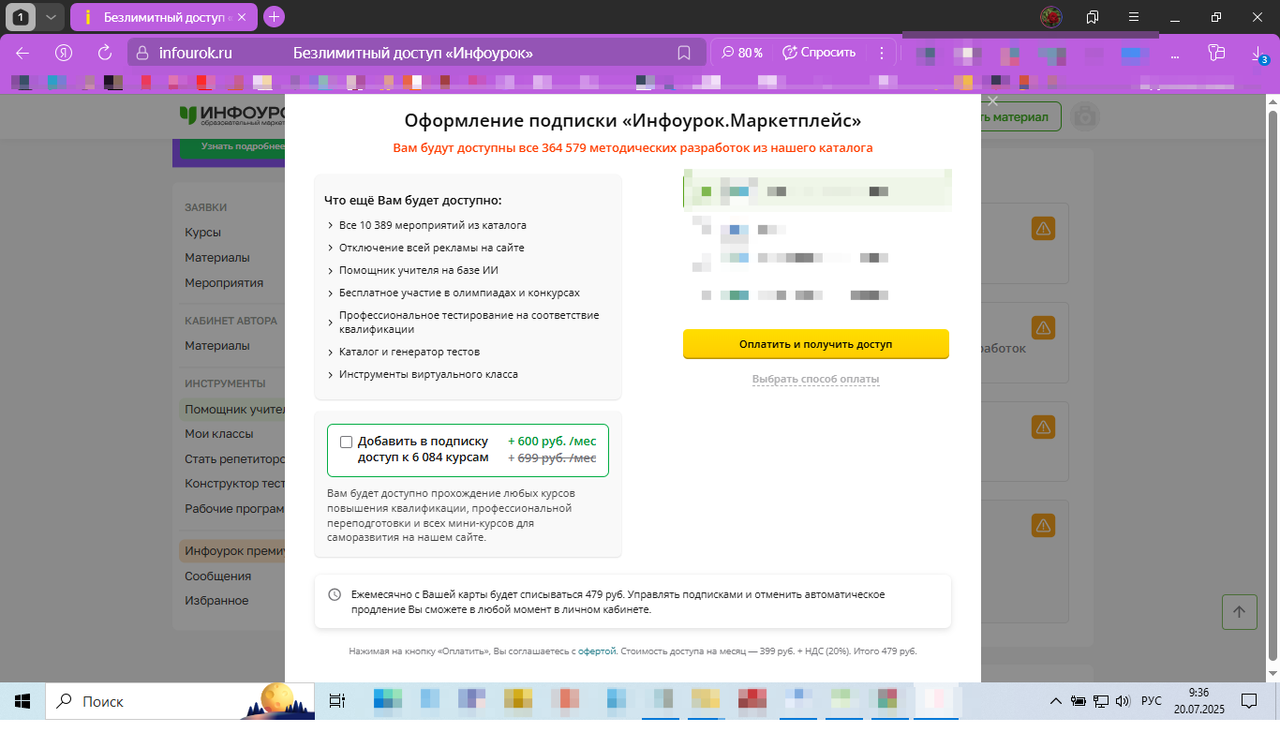Open Мои классы in the sidebar
This screenshot has width=1280, height=736.
[219, 434]
